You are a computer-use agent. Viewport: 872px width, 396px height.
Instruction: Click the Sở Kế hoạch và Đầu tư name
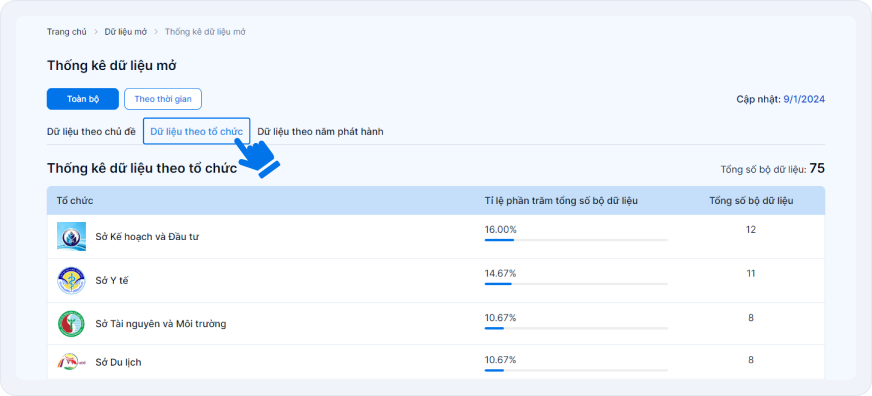click(x=147, y=237)
